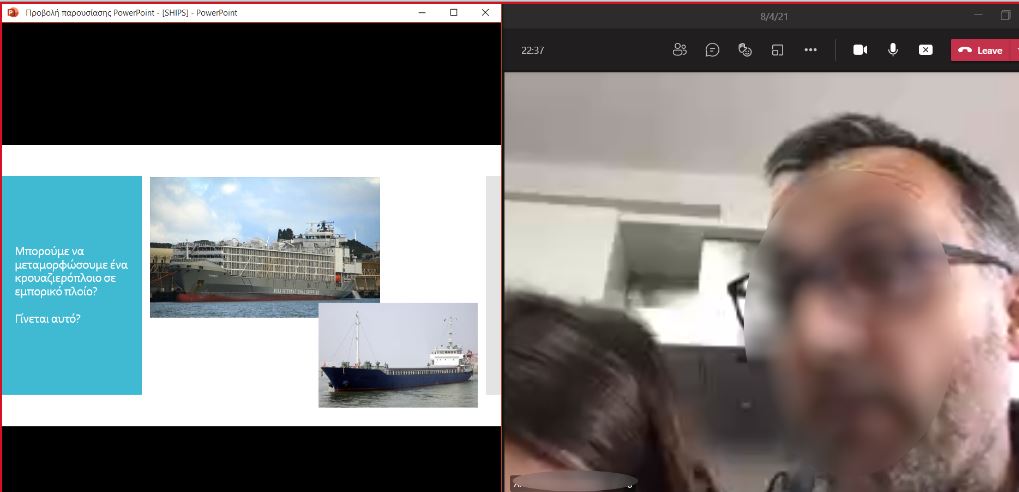Screen dimensions: 1019x492
Task: Close the PowerPoint slideshow window
Action: coord(485,12)
